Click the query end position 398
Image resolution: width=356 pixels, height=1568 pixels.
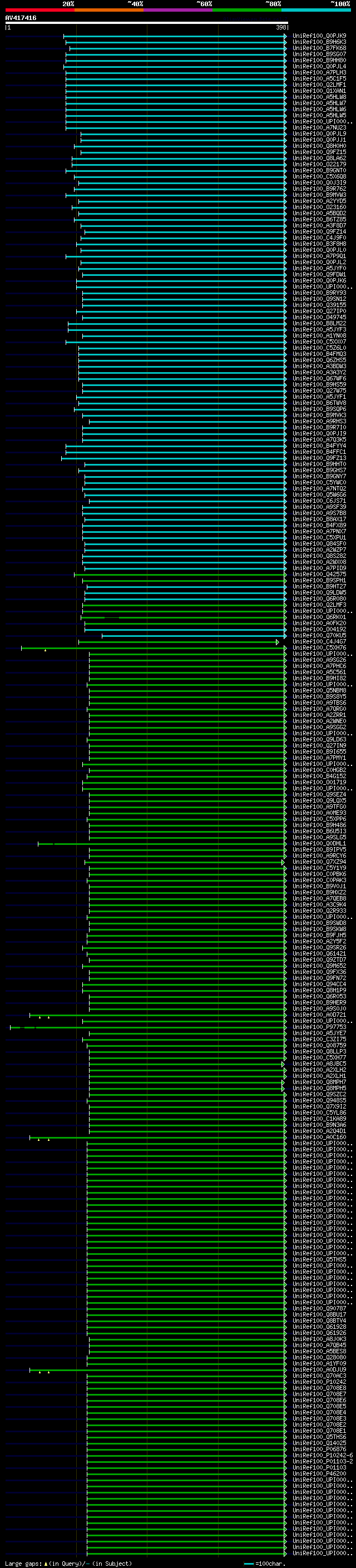(280, 27)
